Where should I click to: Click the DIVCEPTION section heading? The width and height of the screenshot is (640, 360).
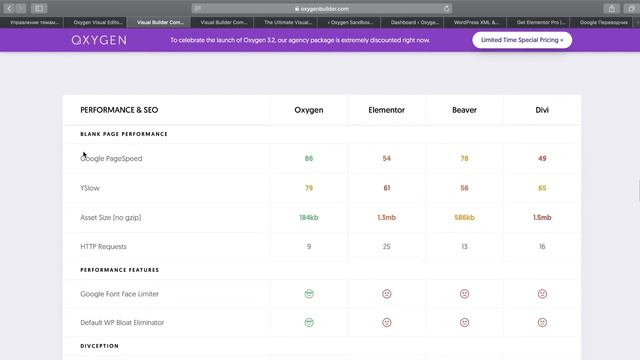point(100,346)
